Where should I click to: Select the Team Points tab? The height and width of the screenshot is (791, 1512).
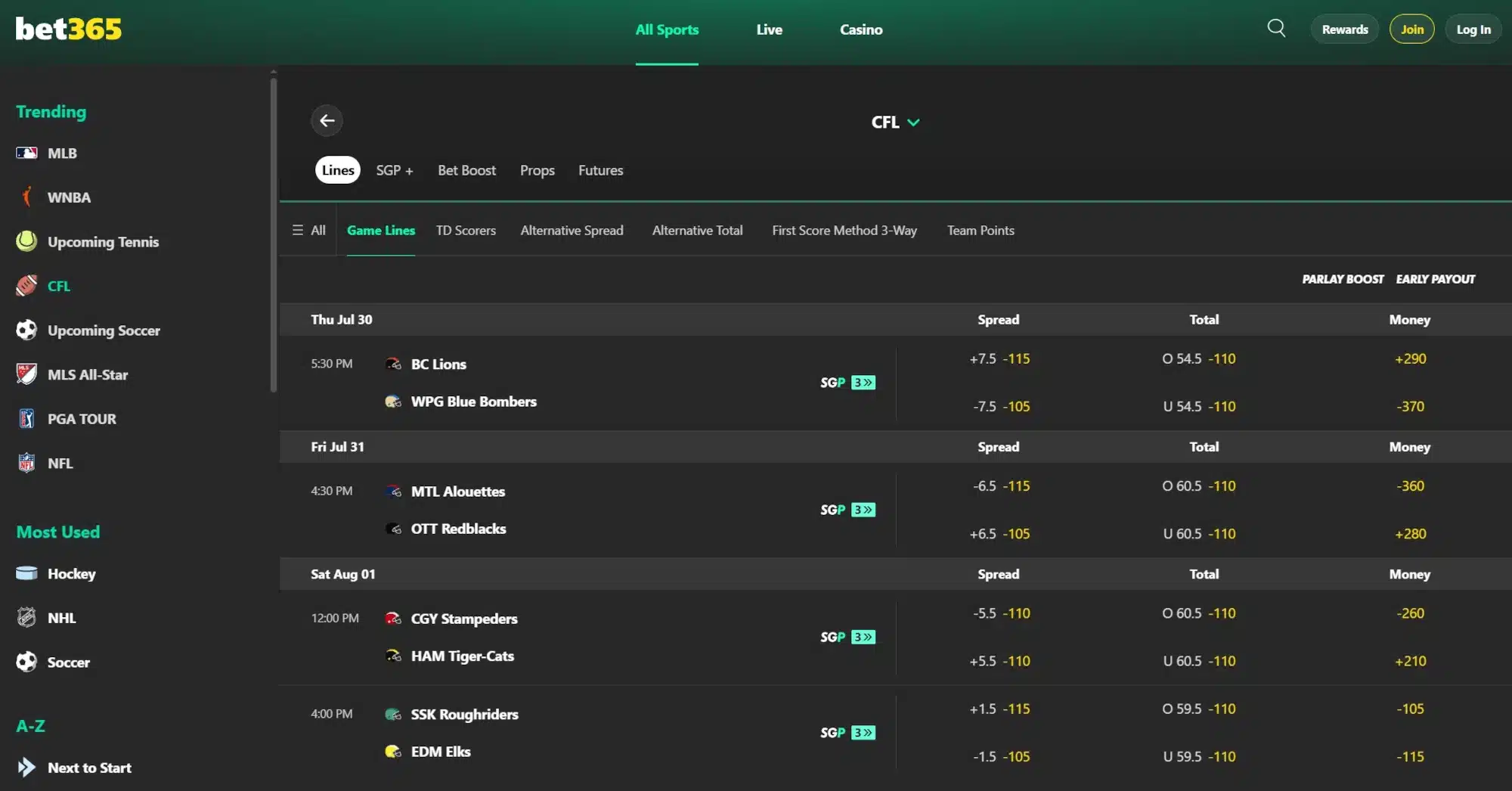981,230
